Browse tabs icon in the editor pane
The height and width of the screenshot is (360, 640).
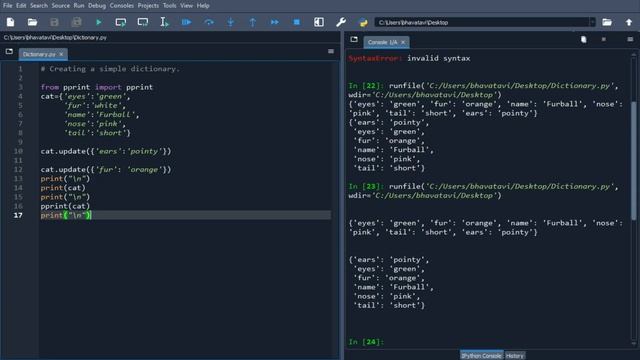point(9,51)
